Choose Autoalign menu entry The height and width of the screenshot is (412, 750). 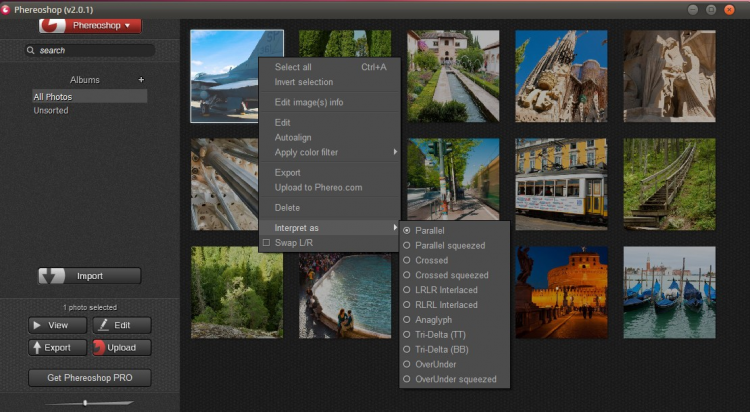(x=330, y=137)
